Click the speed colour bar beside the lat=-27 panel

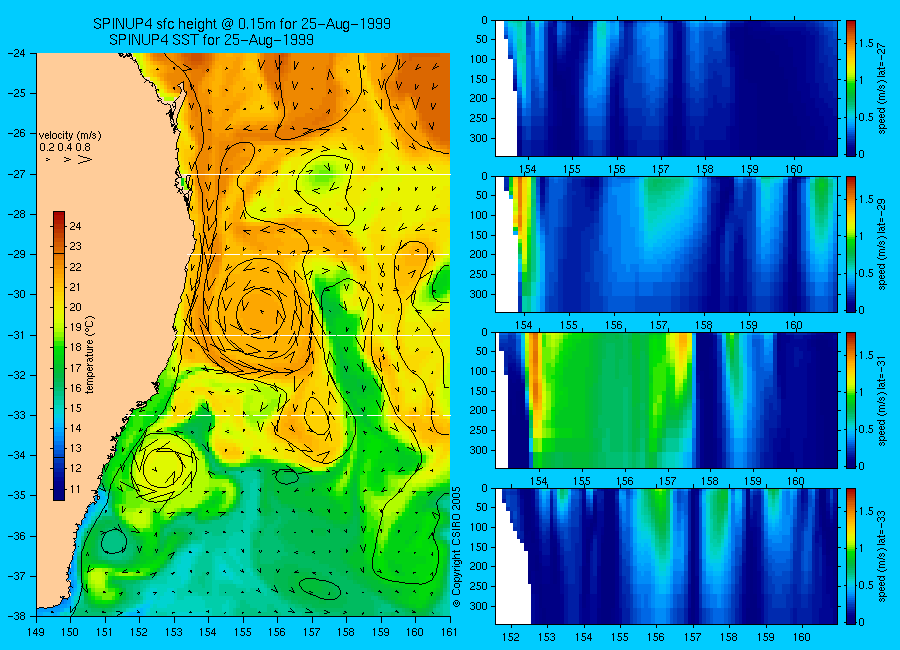tap(851, 88)
